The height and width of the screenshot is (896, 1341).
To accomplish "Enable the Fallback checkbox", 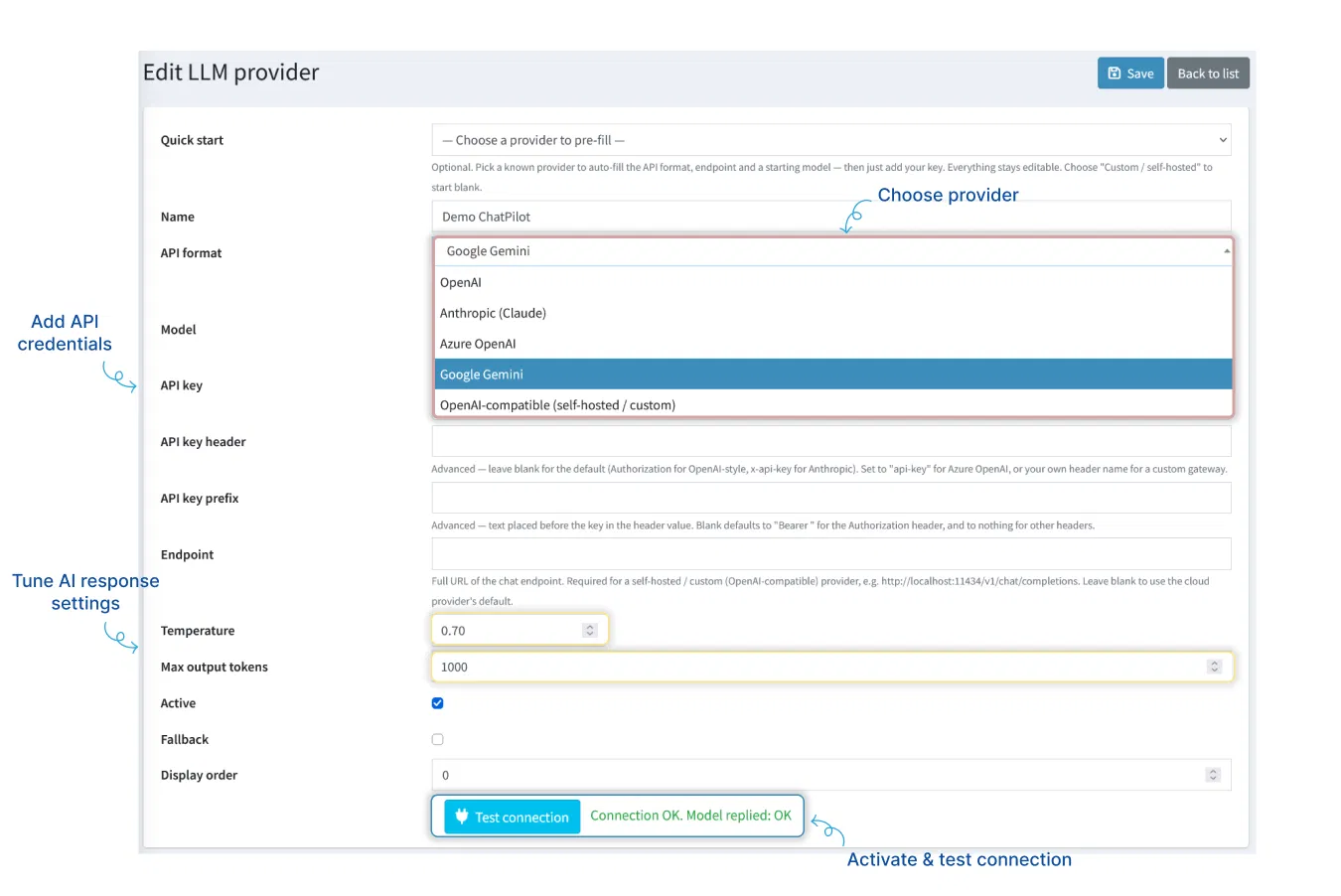I will [437, 739].
